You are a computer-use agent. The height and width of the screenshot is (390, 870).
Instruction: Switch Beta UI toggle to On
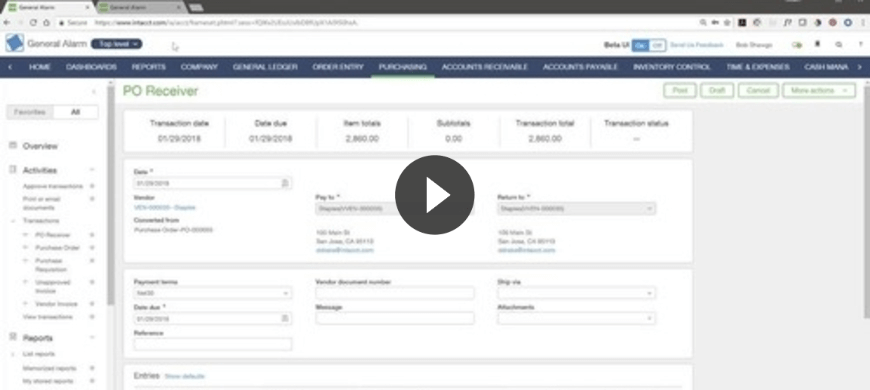(641, 45)
